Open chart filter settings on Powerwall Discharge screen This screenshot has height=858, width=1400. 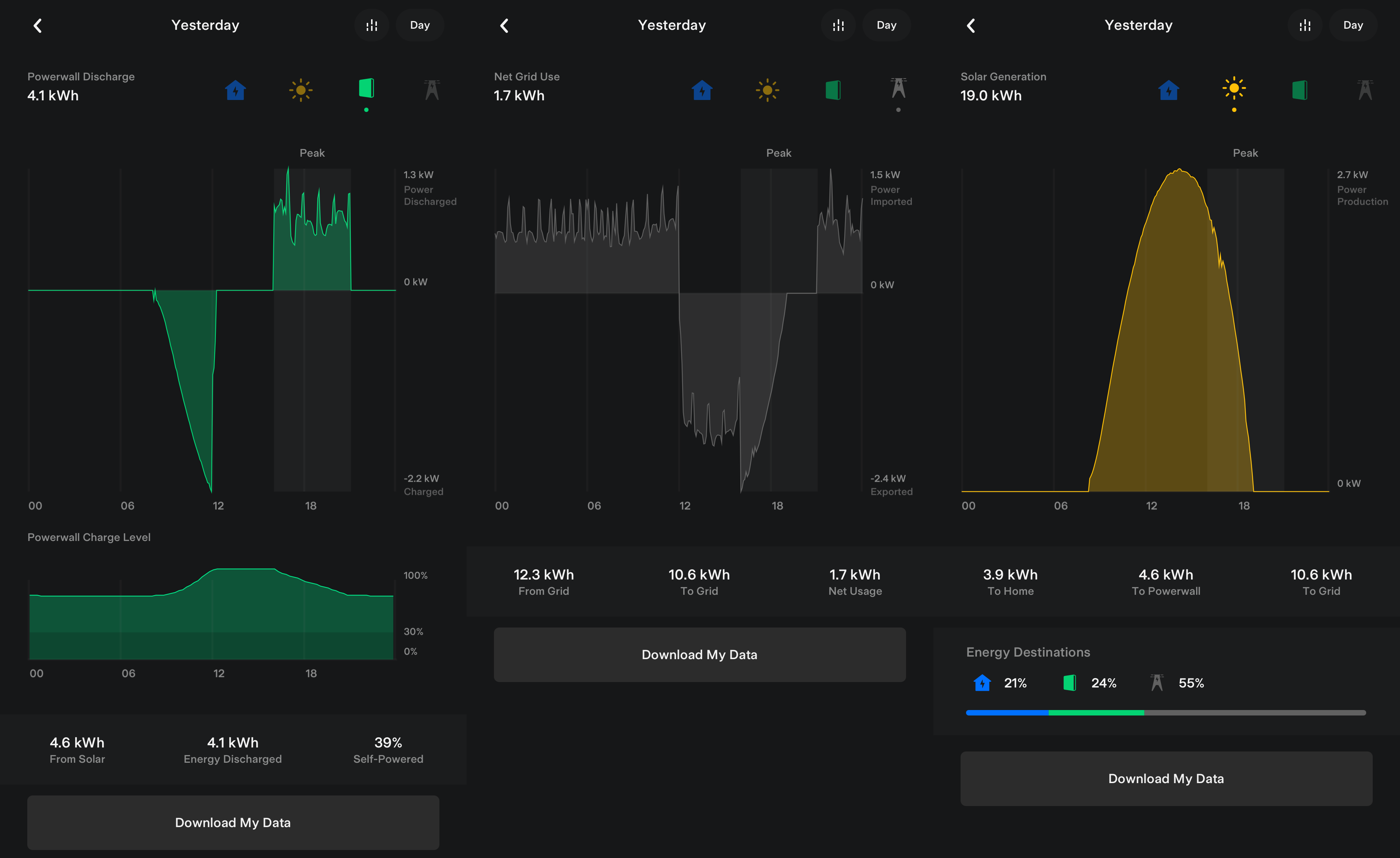[x=371, y=25]
